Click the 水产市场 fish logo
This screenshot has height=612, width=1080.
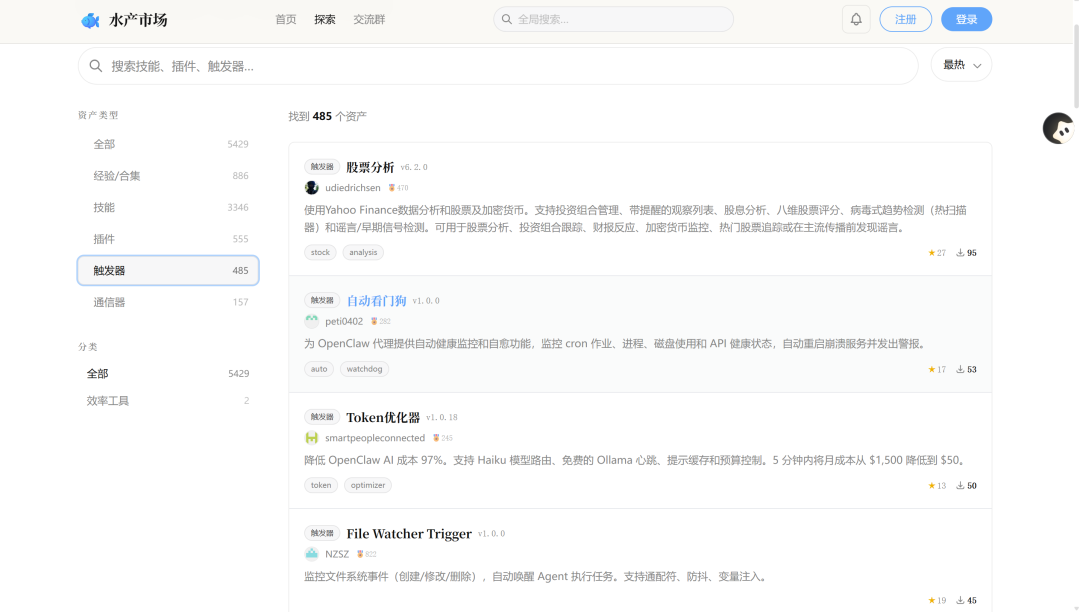pyautogui.click(x=90, y=20)
